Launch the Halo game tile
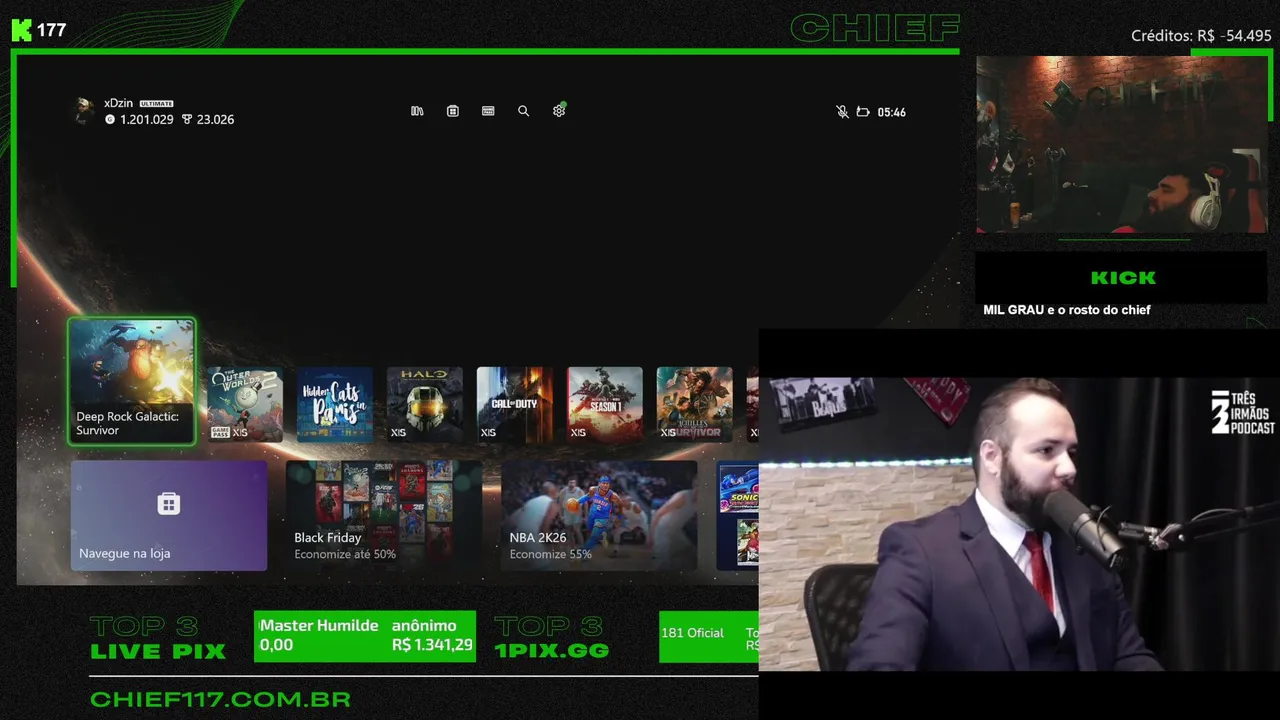Image resolution: width=1280 pixels, height=720 pixels. tap(425, 404)
